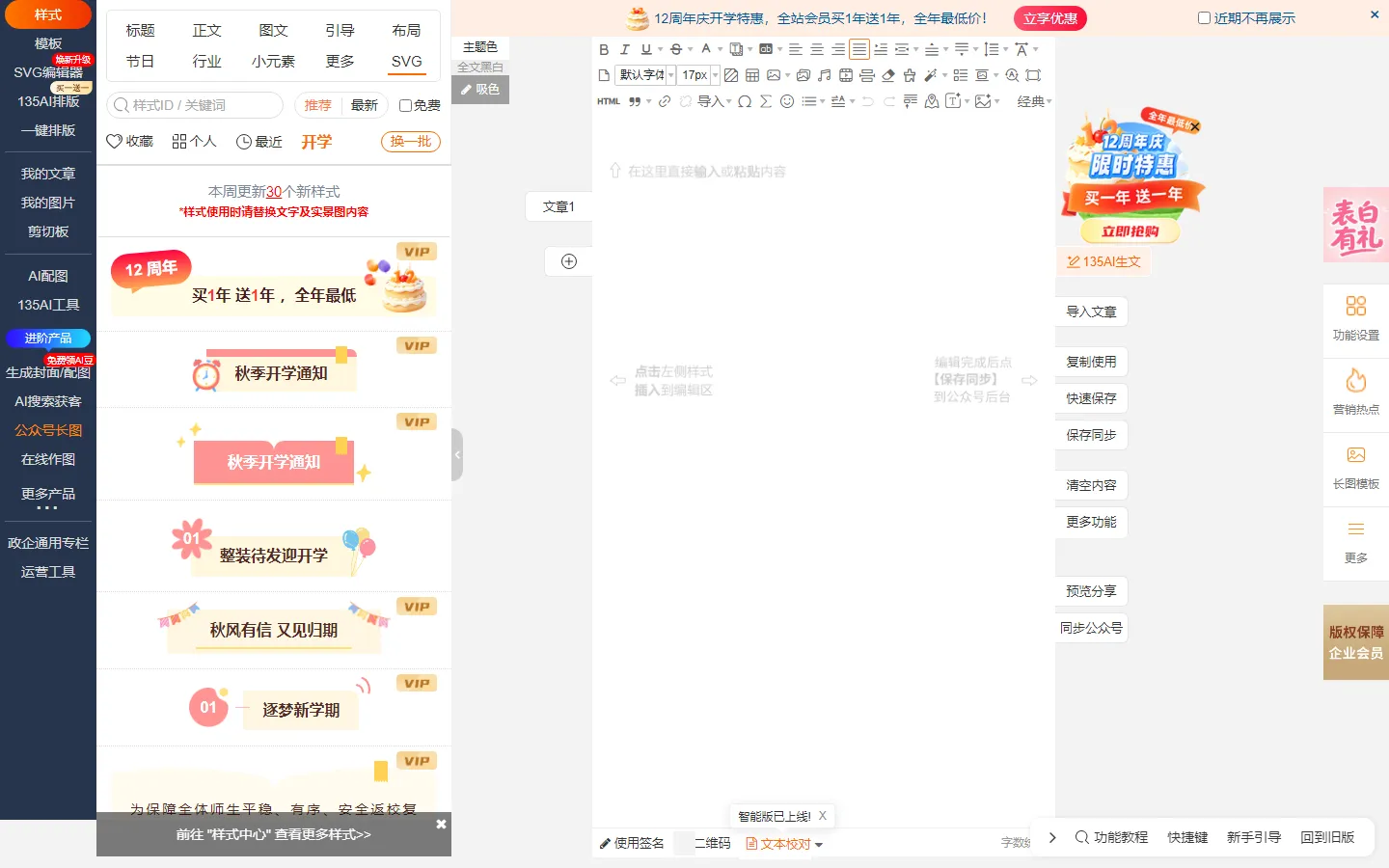Select the 主题色 theme color option
Image resolution: width=1389 pixels, height=868 pixels.
pyautogui.click(x=480, y=47)
